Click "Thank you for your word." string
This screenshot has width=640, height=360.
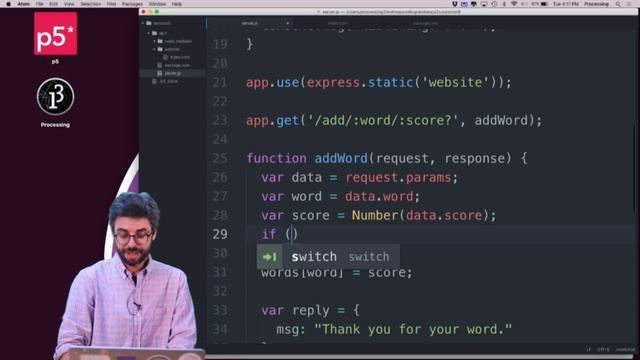[413, 329]
